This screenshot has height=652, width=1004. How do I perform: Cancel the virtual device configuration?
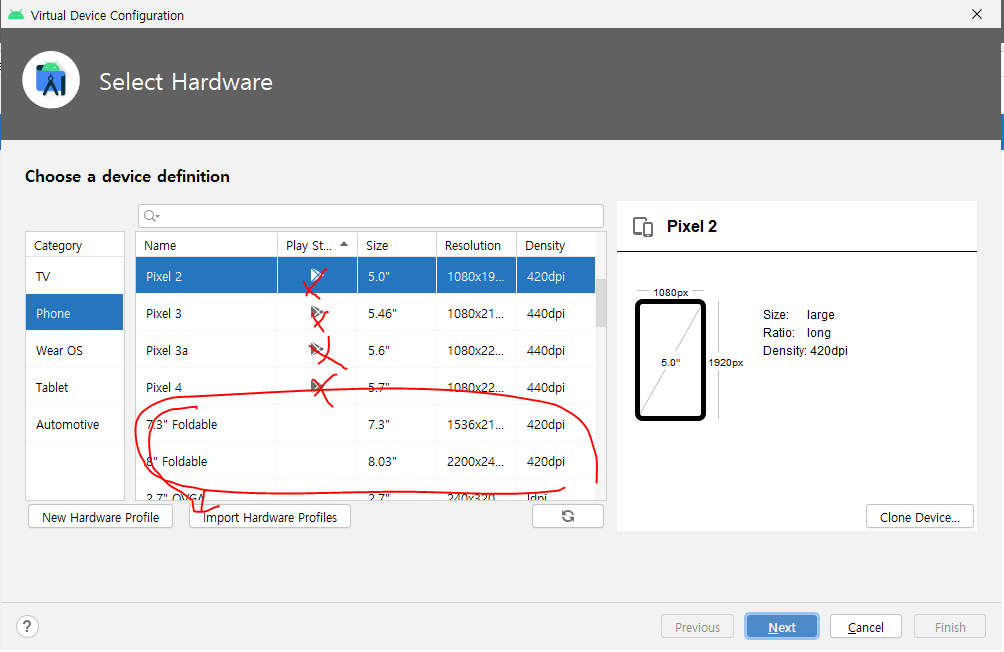tap(866, 626)
